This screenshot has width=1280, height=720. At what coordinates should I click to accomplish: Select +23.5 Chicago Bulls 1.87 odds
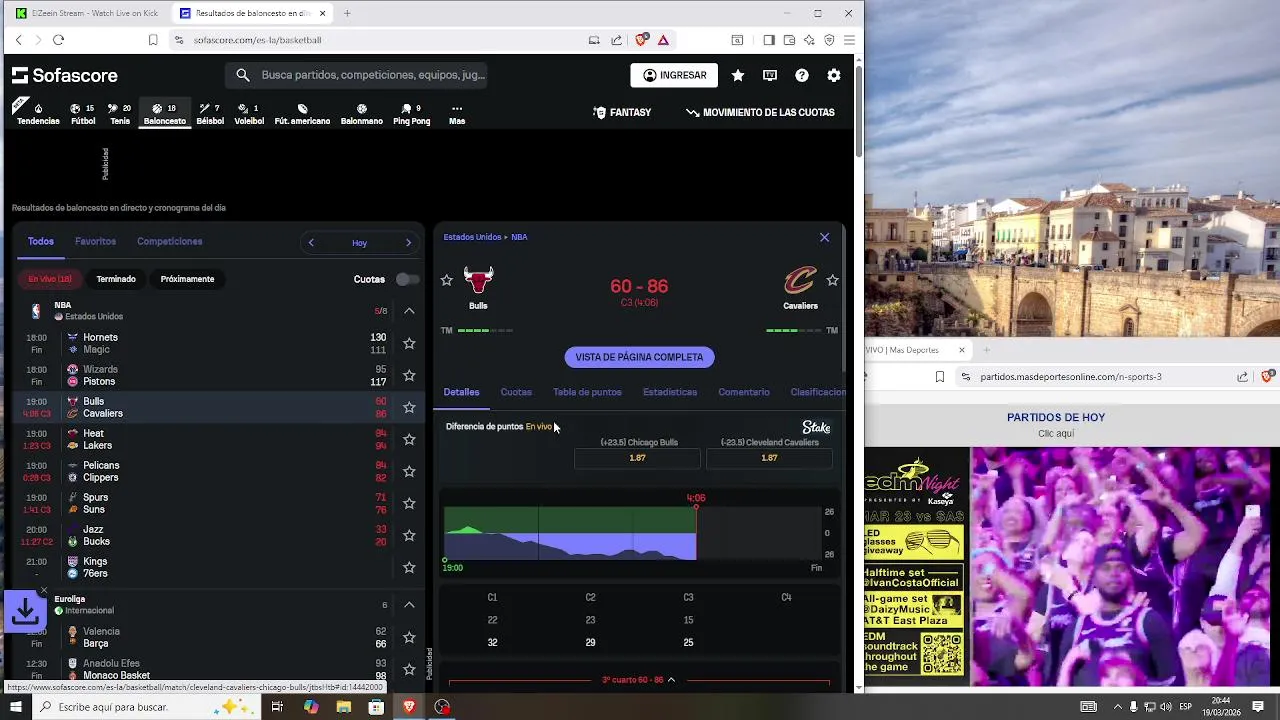[x=638, y=458]
